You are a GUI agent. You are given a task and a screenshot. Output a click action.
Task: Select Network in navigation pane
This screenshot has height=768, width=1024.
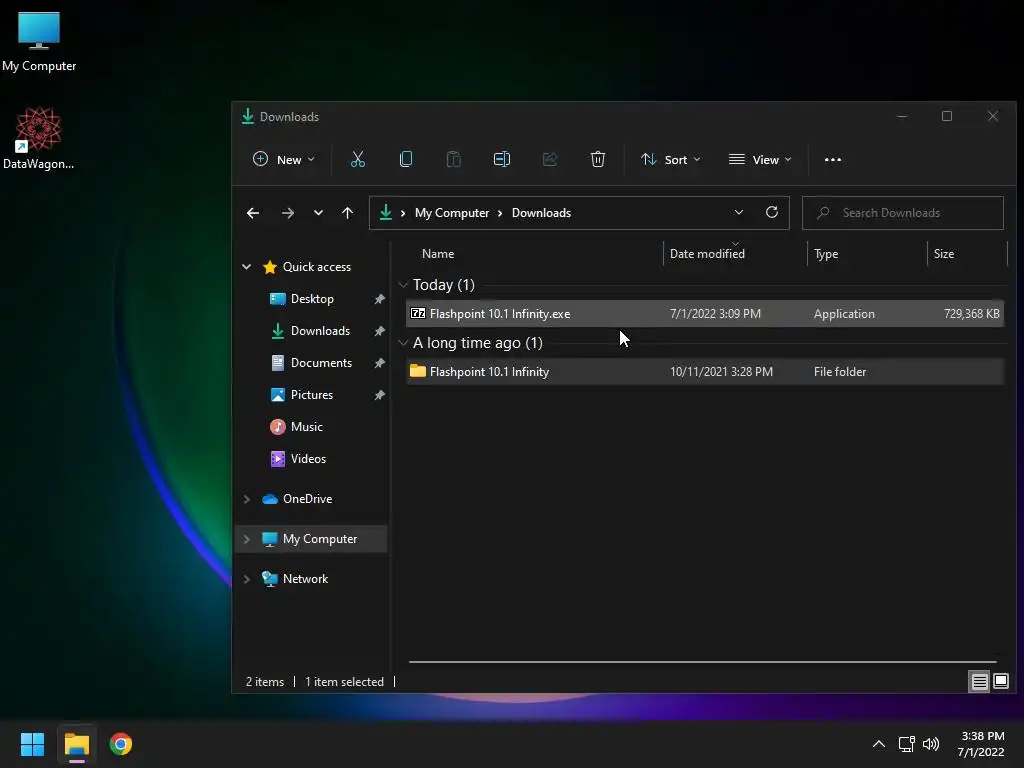pos(305,579)
